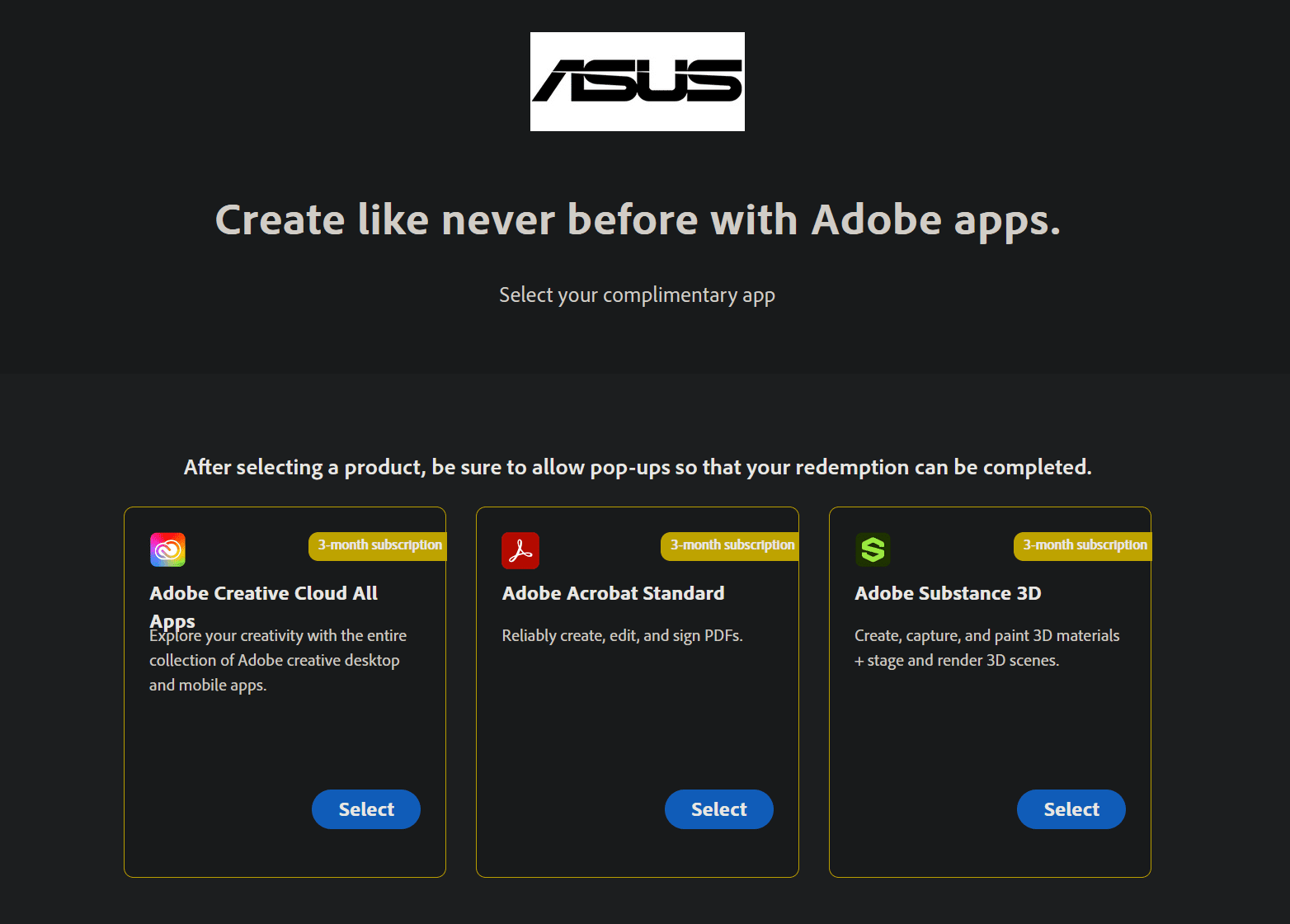Click the 'Reliably create, edit, and sign PDFs' text
Viewport: 1290px width, 924px height.
pyautogui.click(x=622, y=636)
